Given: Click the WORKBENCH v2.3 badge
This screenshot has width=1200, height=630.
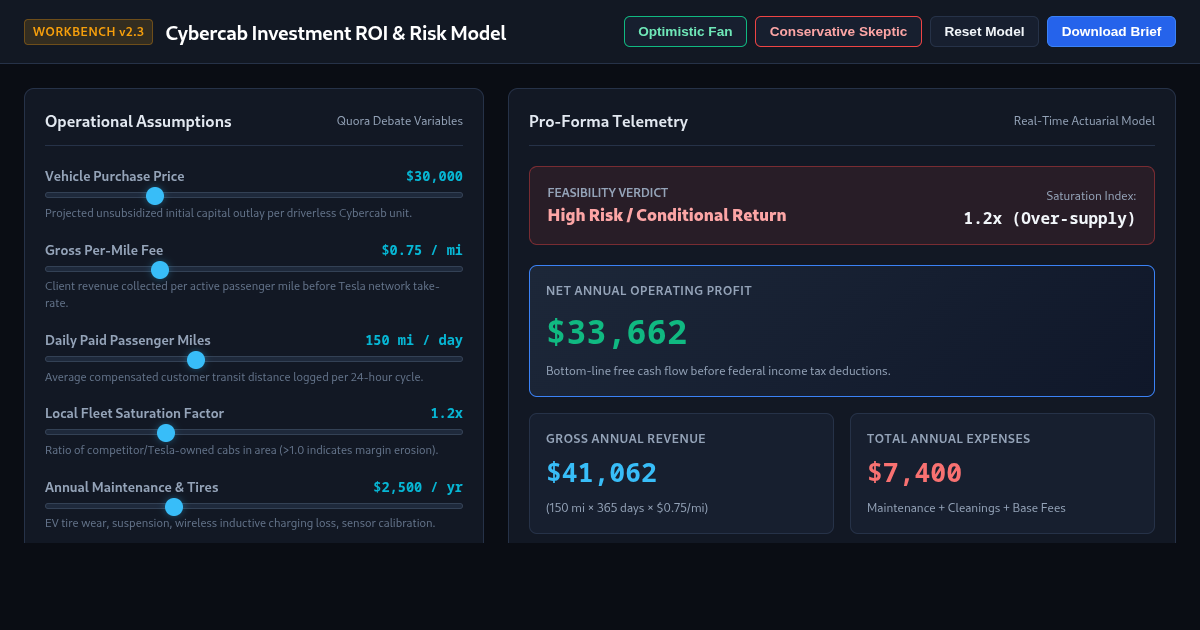Looking at the screenshot, I should [88, 32].
